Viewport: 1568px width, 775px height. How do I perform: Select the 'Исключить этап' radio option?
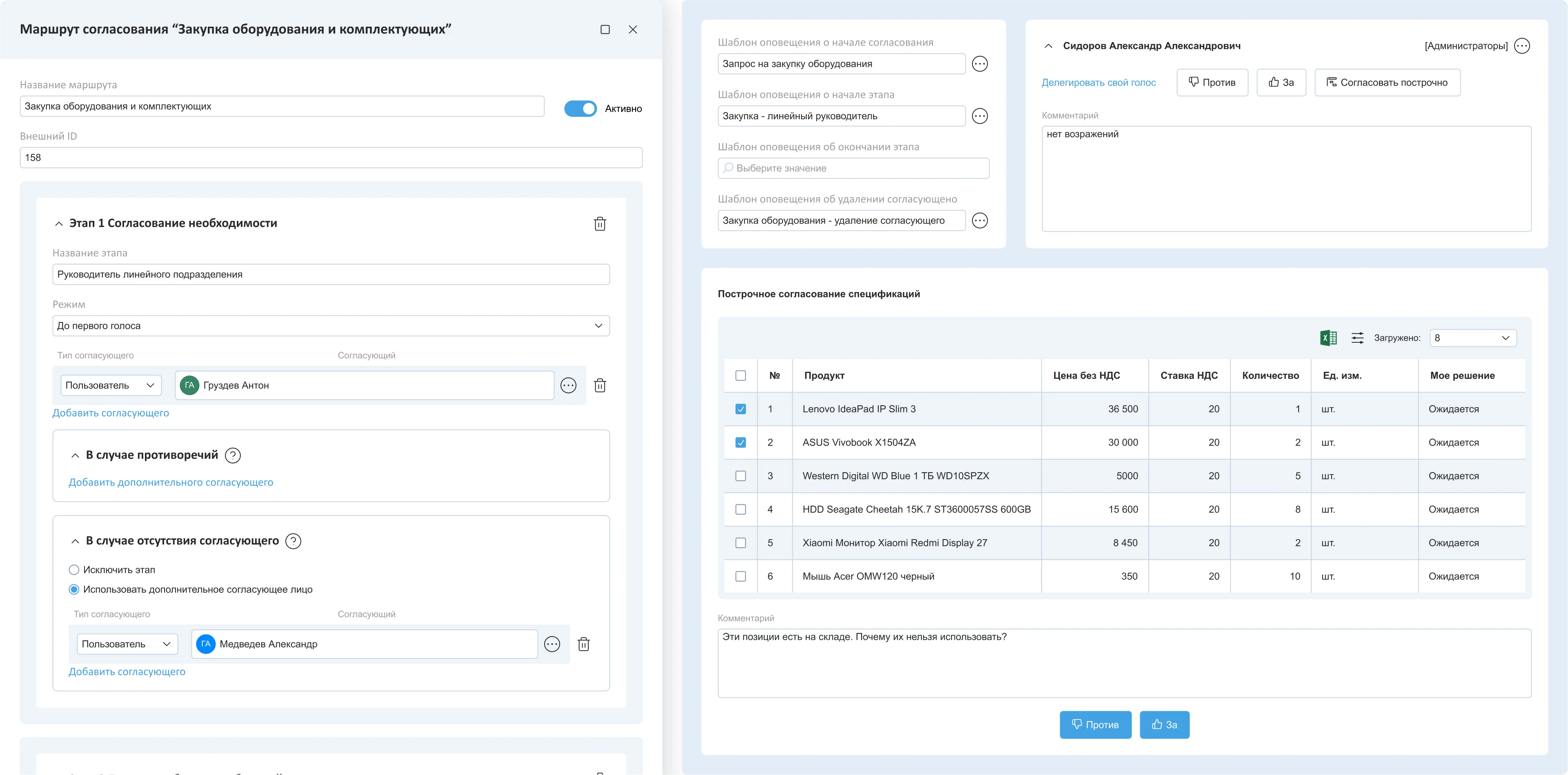[74, 570]
